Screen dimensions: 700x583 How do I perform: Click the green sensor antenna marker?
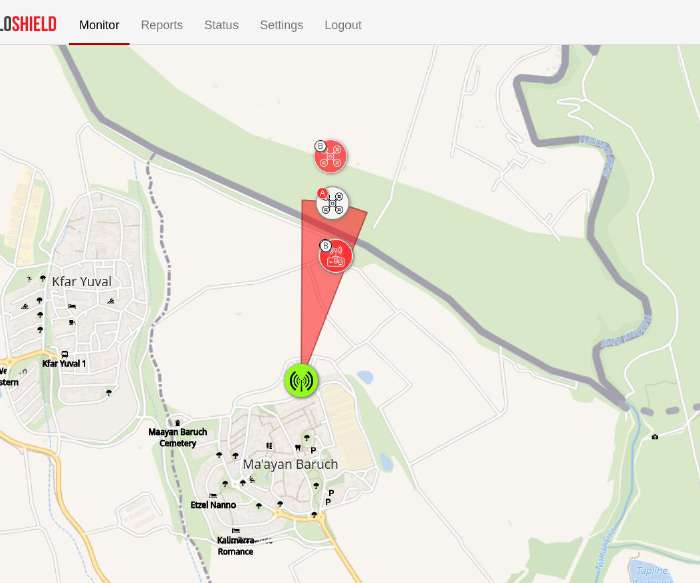pyautogui.click(x=300, y=380)
